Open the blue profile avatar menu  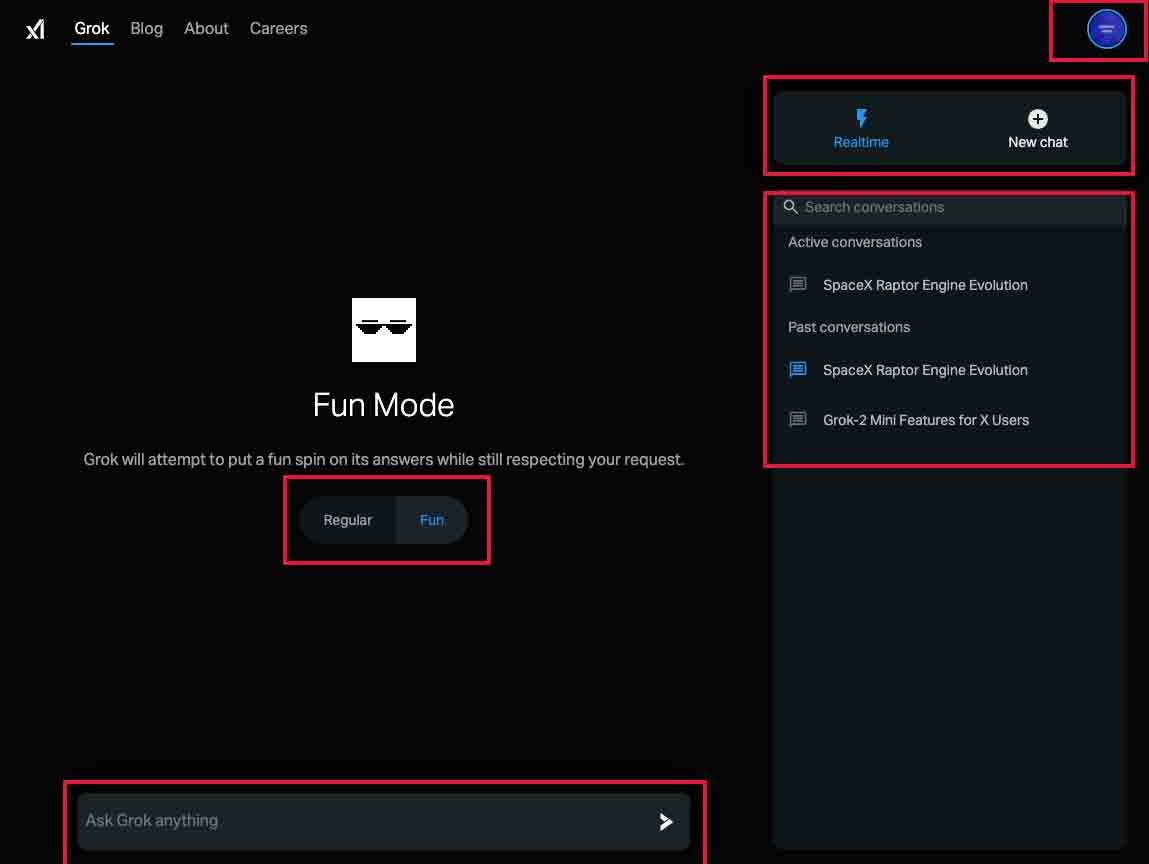tap(1106, 29)
